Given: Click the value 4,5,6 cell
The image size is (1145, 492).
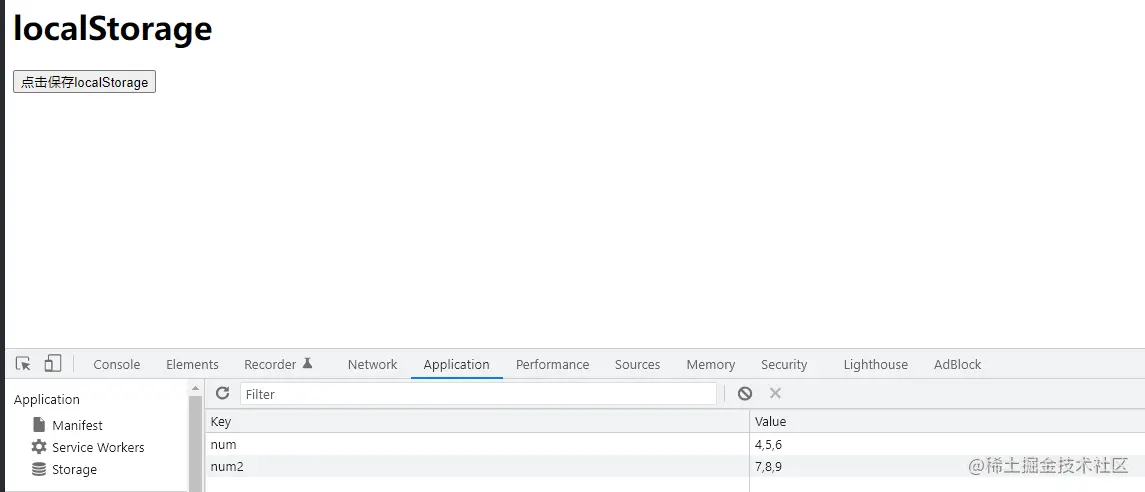Looking at the screenshot, I should tap(947, 444).
